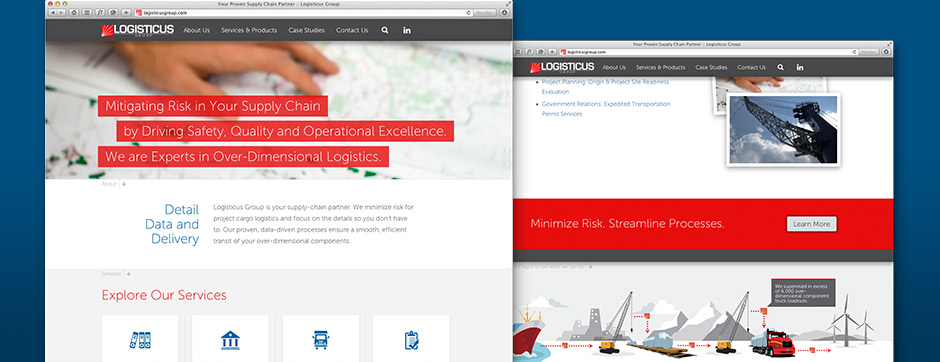Image resolution: width=940 pixels, height=362 pixels.
Task: Toggle Reader button in left Safari window
Action: click(484, 13)
